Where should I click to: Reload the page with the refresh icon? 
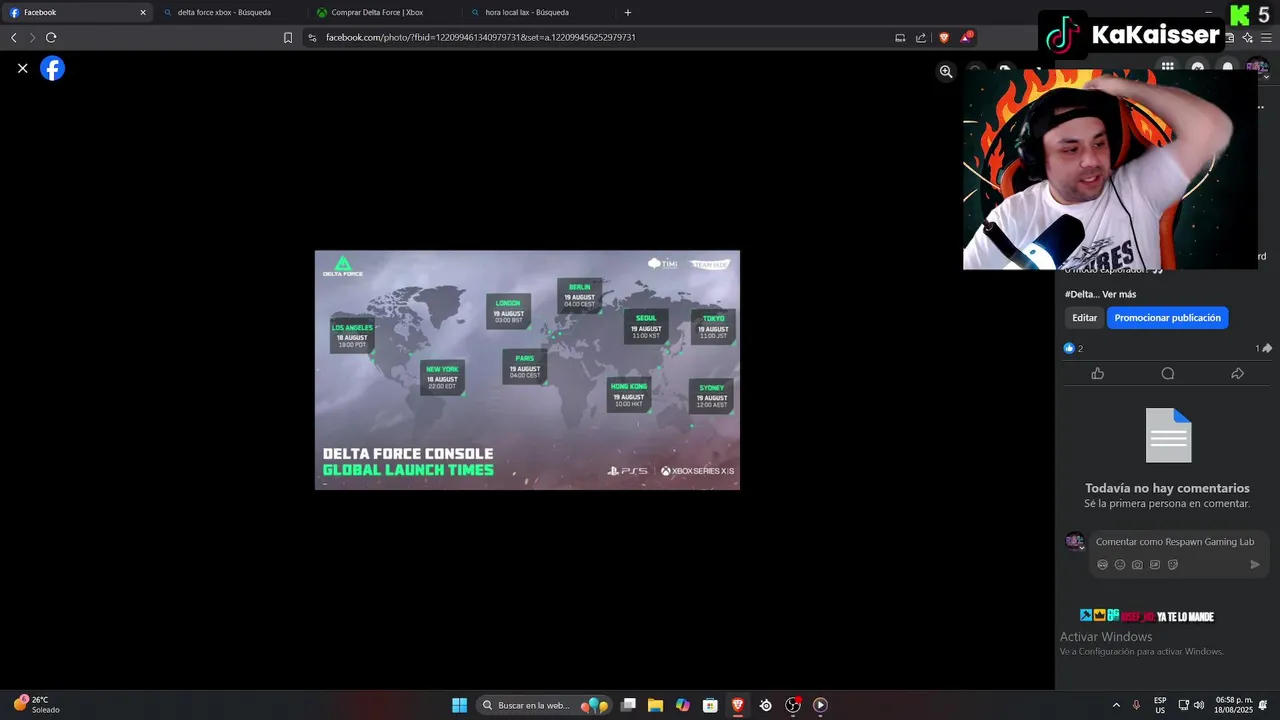(x=51, y=38)
